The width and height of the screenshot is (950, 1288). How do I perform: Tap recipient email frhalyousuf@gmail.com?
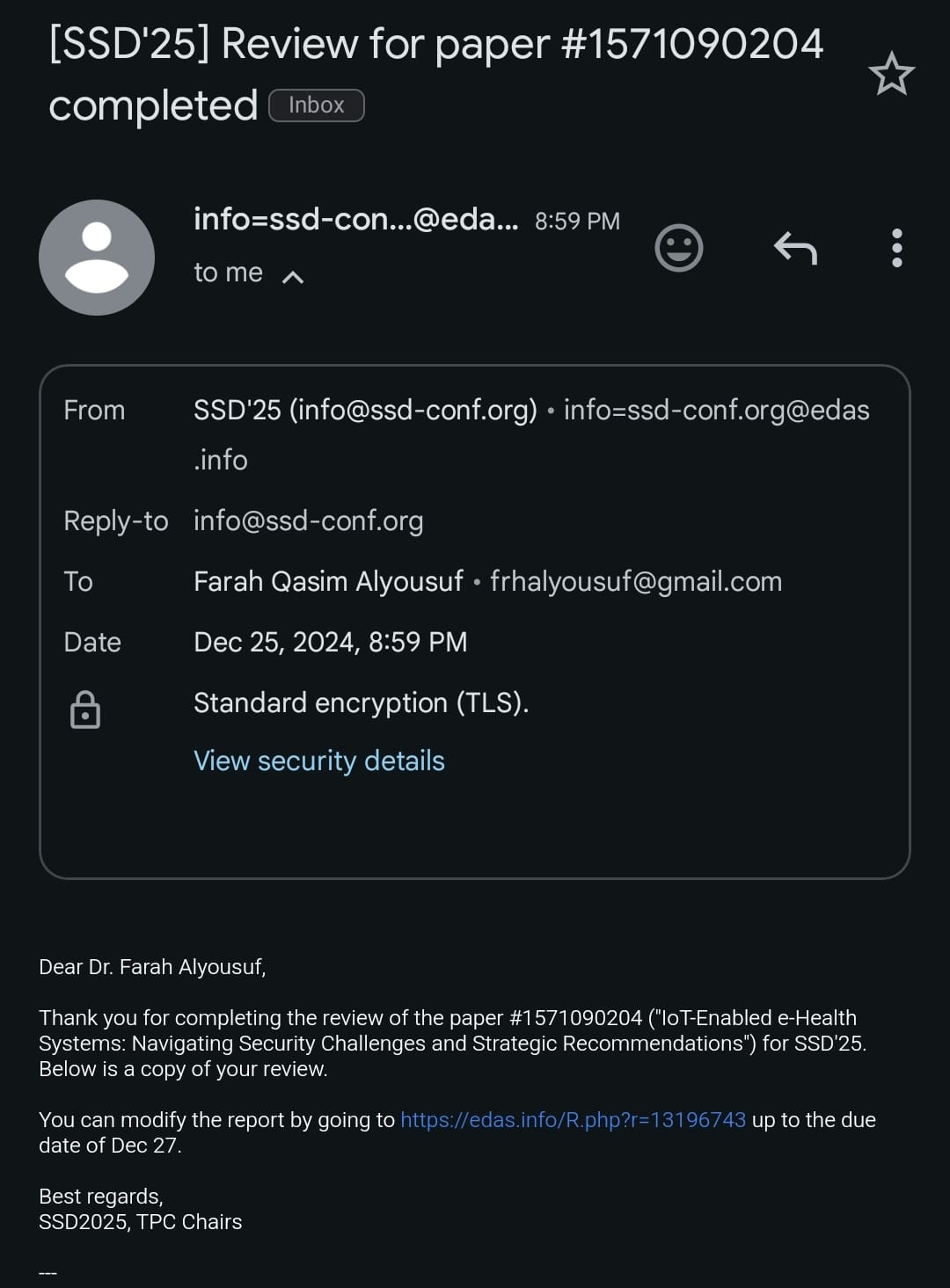(x=636, y=581)
